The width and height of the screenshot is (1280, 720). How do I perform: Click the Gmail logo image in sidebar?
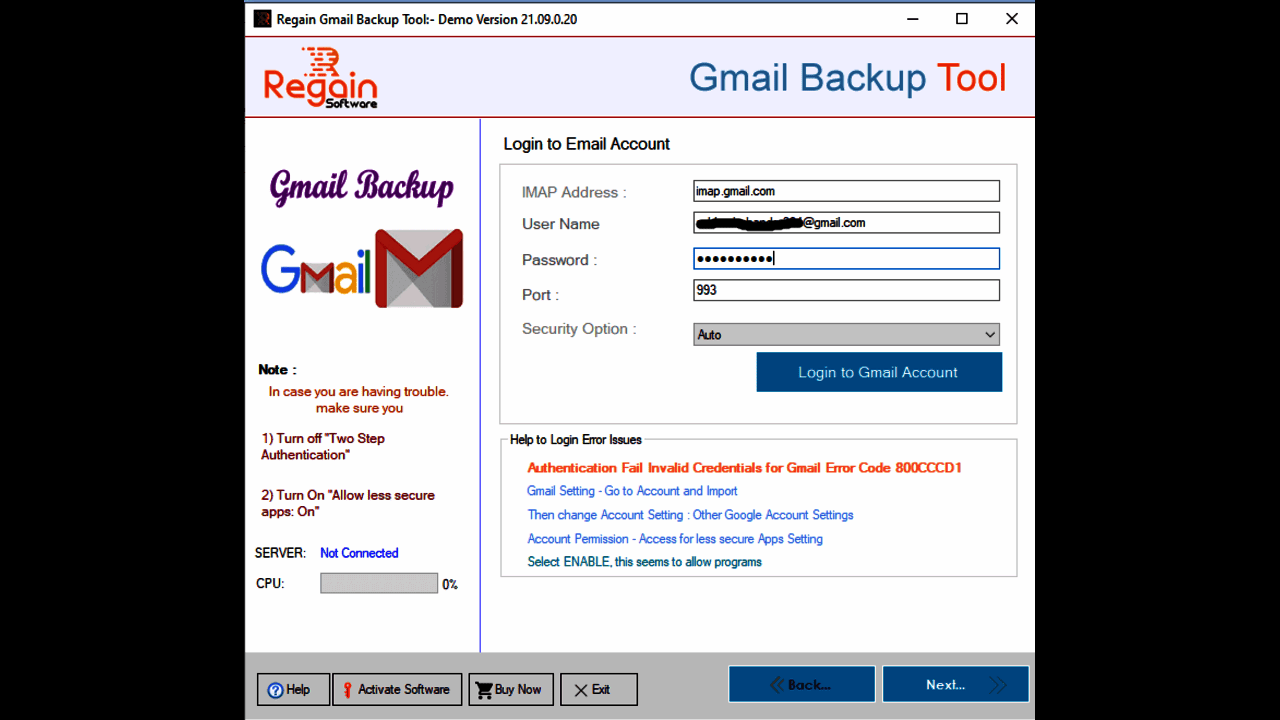pos(362,268)
